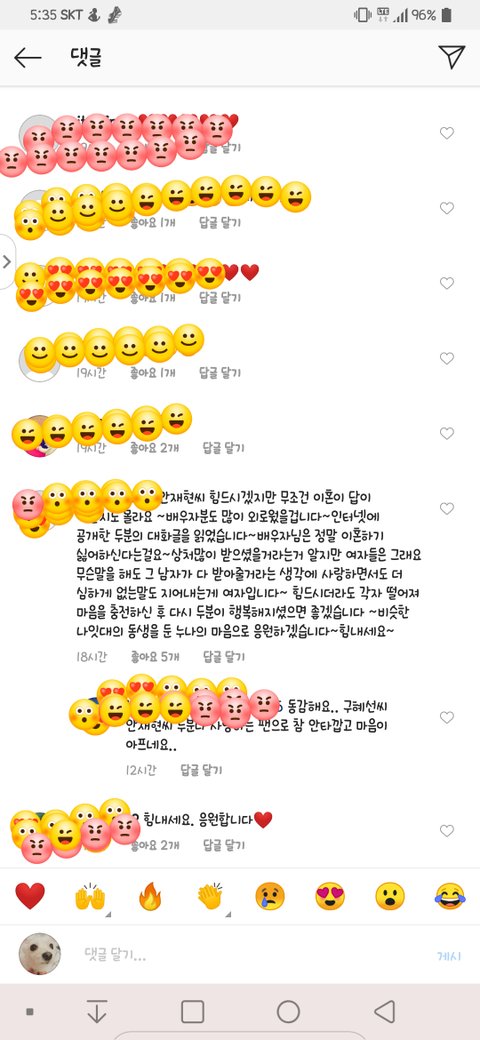Open the direct message paper-plane icon

click(x=451, y=57)
